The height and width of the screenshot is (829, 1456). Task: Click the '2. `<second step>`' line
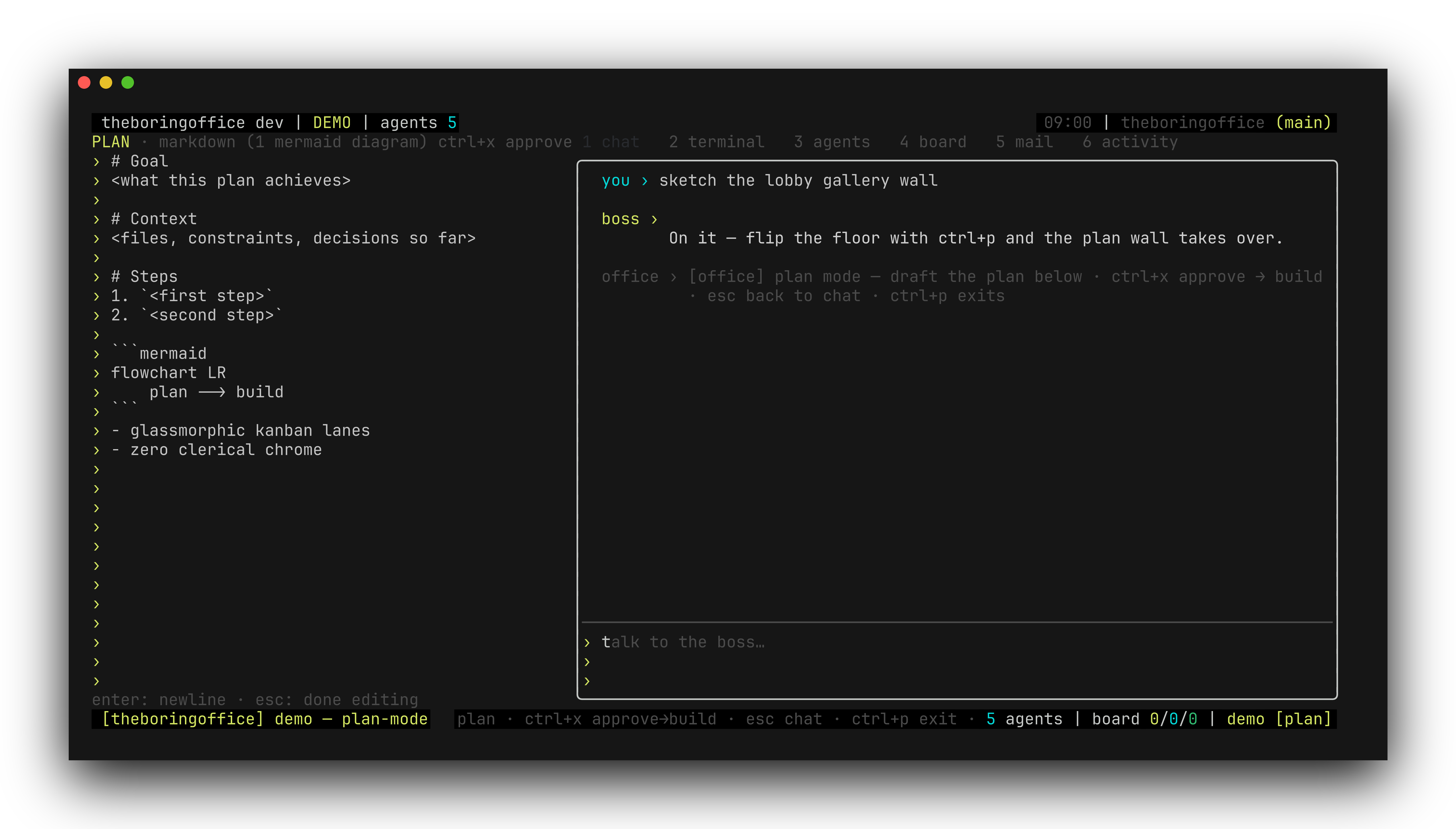196,315
